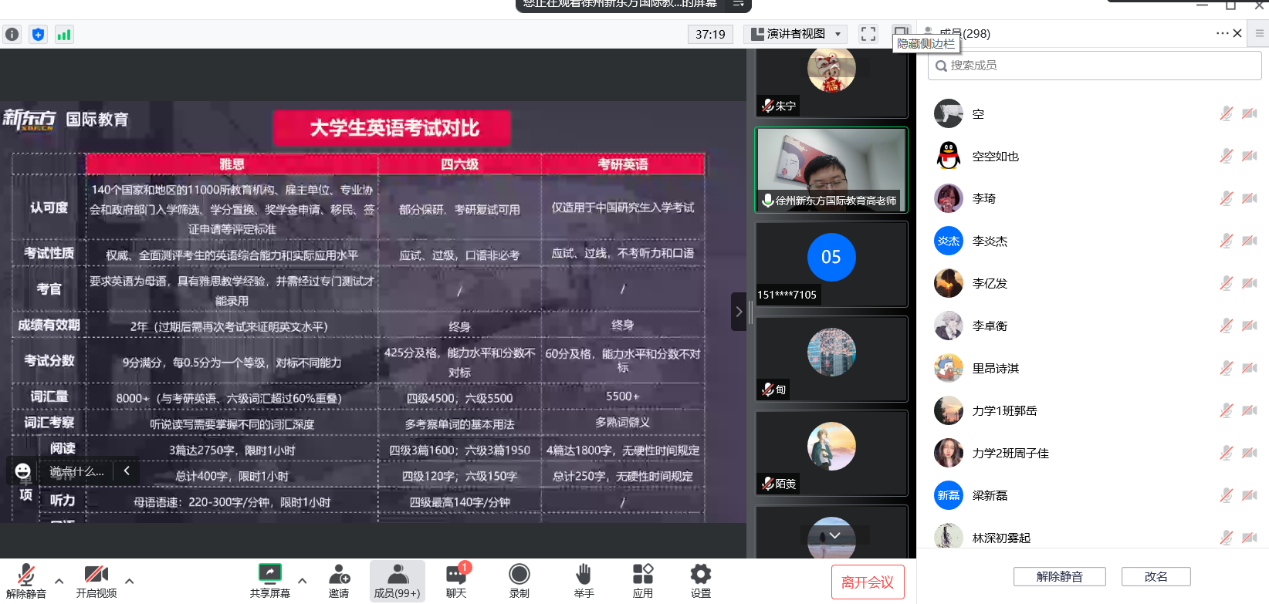Image resolution: width=1269 pixels, height=604 pixels.
Task: Enter full screen mode
Action: point(868,34)
